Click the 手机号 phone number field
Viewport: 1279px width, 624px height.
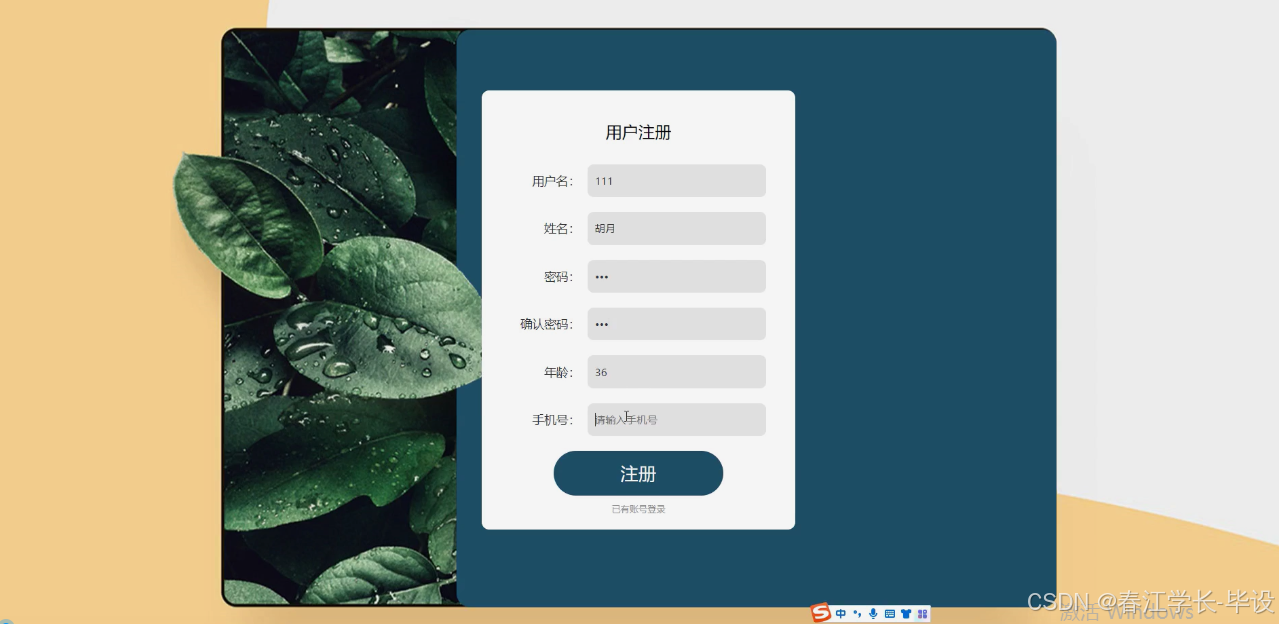tap(677, 419)
